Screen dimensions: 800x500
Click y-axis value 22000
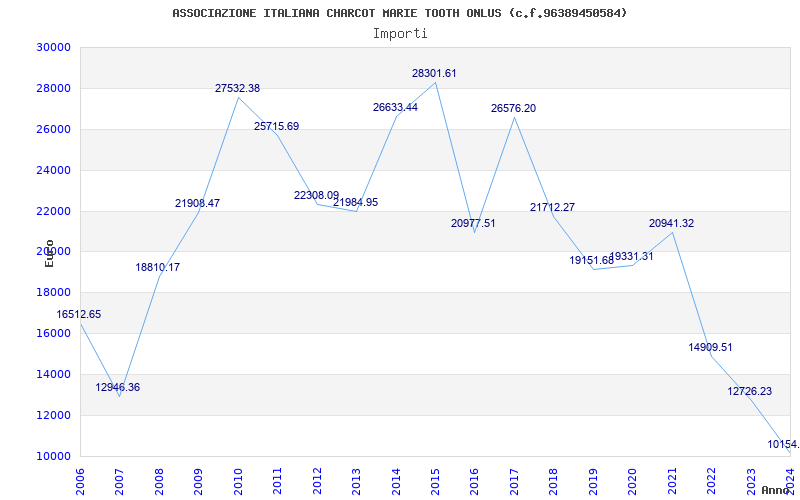pyautogui.click(x=53, y=211)
